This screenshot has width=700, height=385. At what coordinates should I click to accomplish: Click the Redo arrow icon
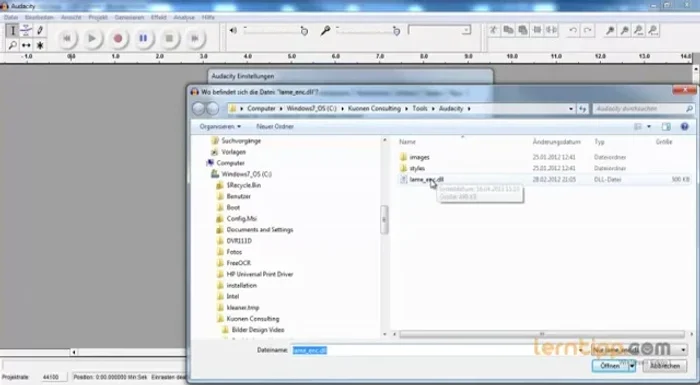pos(588,30)
